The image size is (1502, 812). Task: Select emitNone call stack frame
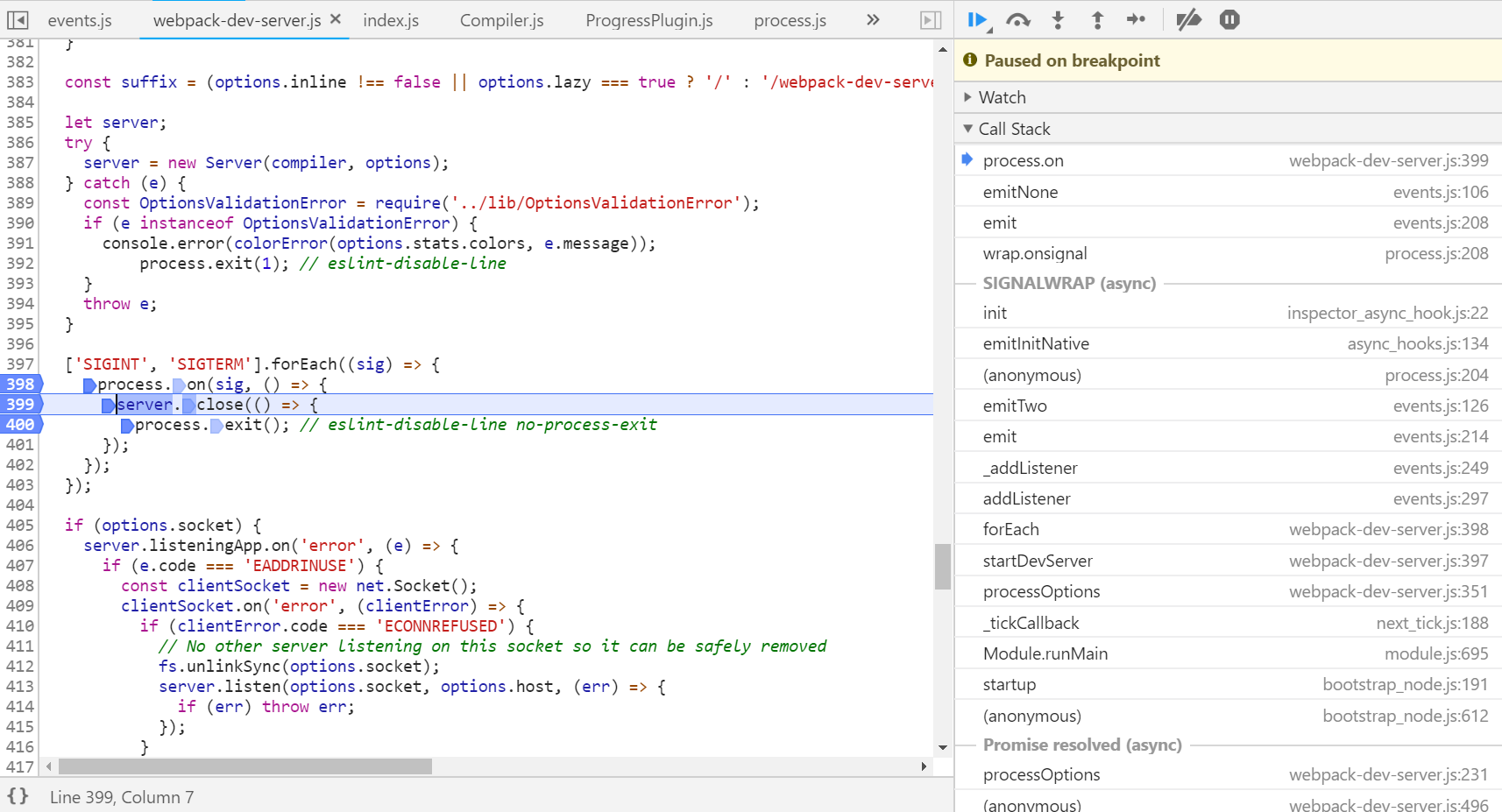click(x=1228, y=192)
